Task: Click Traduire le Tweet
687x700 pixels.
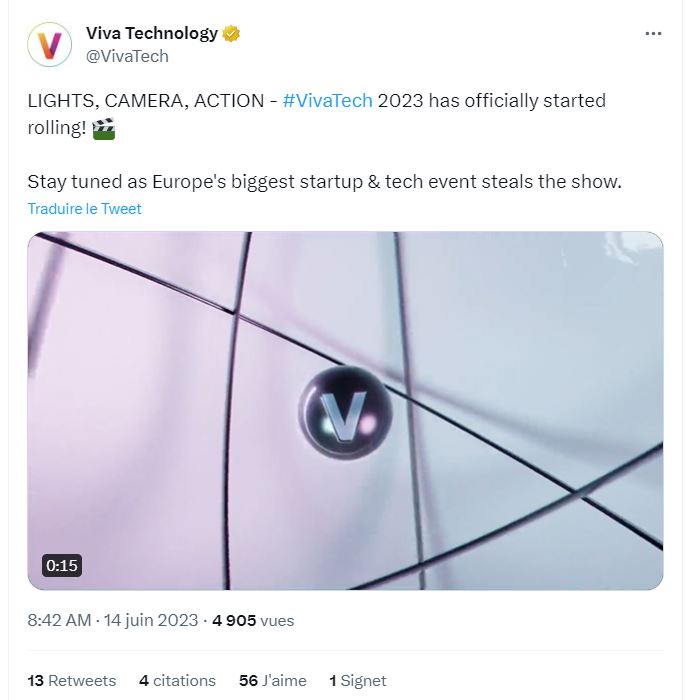Action: tap(84, 209)
